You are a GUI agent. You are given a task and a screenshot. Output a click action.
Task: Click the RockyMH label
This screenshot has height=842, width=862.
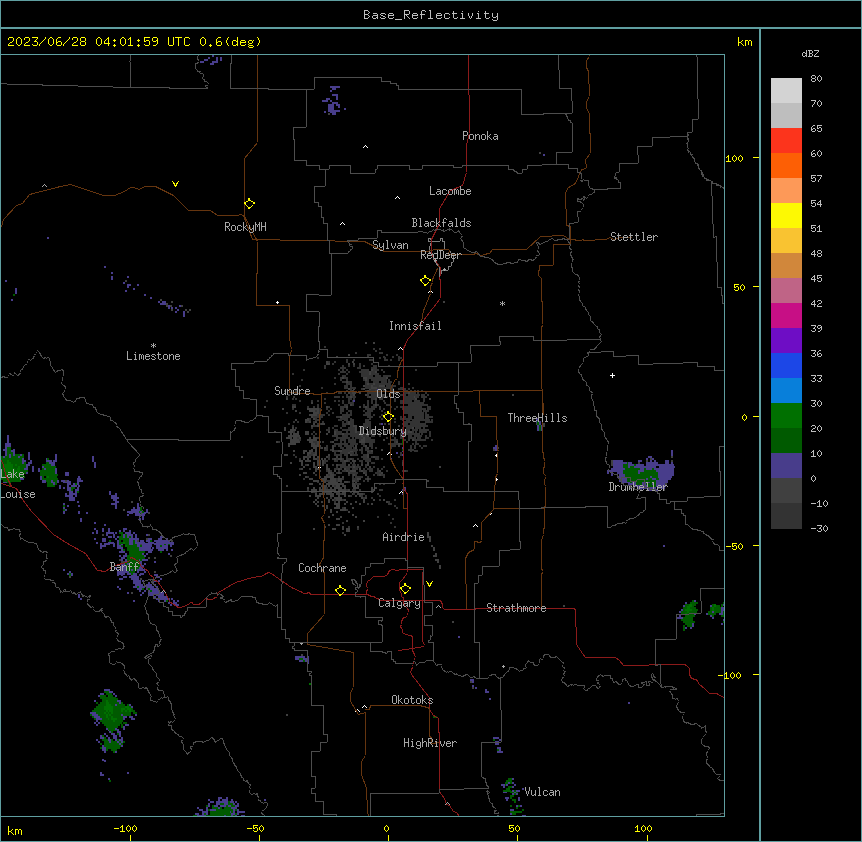245,227
